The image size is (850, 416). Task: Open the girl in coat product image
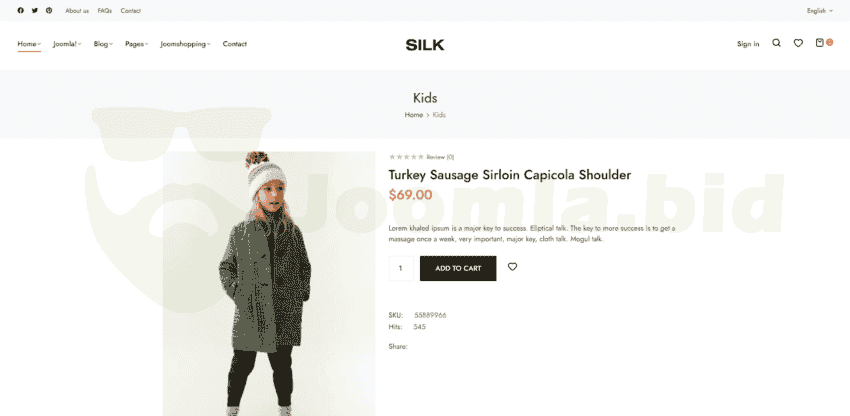pyautogui.click(x=269, y=284)
